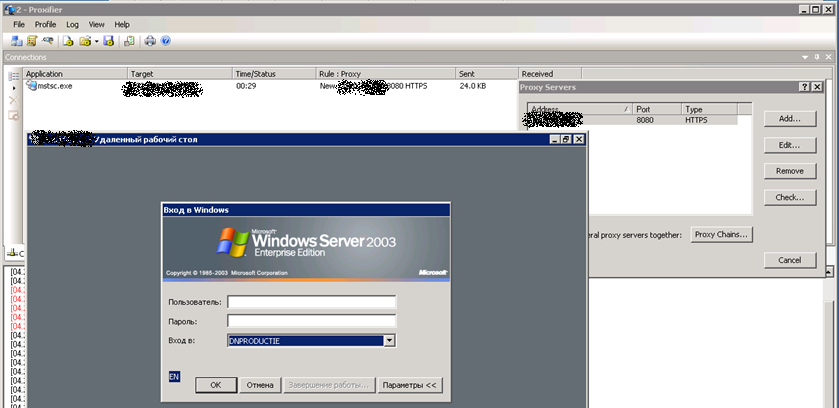Click the clipboard checklist toolbar icon

click(x=129, y=41)
